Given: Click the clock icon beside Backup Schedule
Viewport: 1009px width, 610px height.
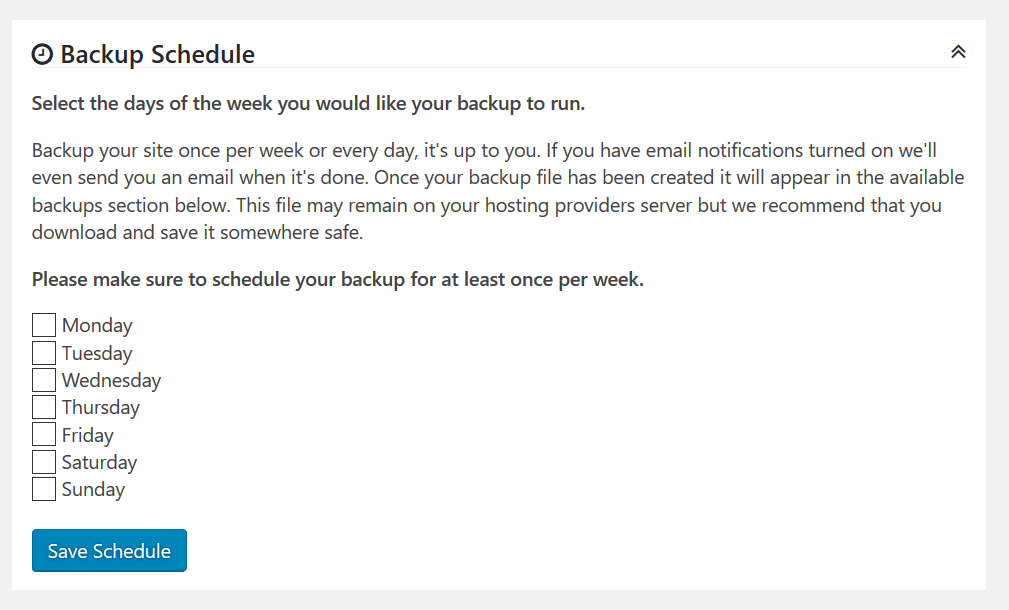Looking at the screenshot, I should point(42,54).
